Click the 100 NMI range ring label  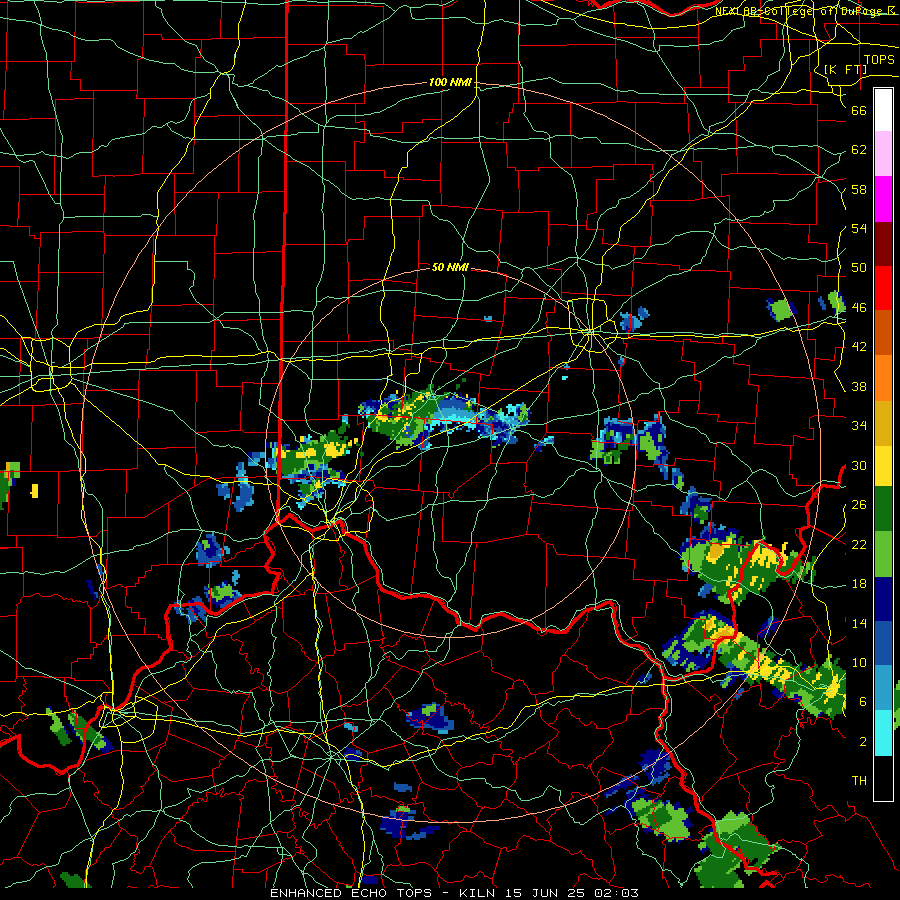(x=450, y=82)
